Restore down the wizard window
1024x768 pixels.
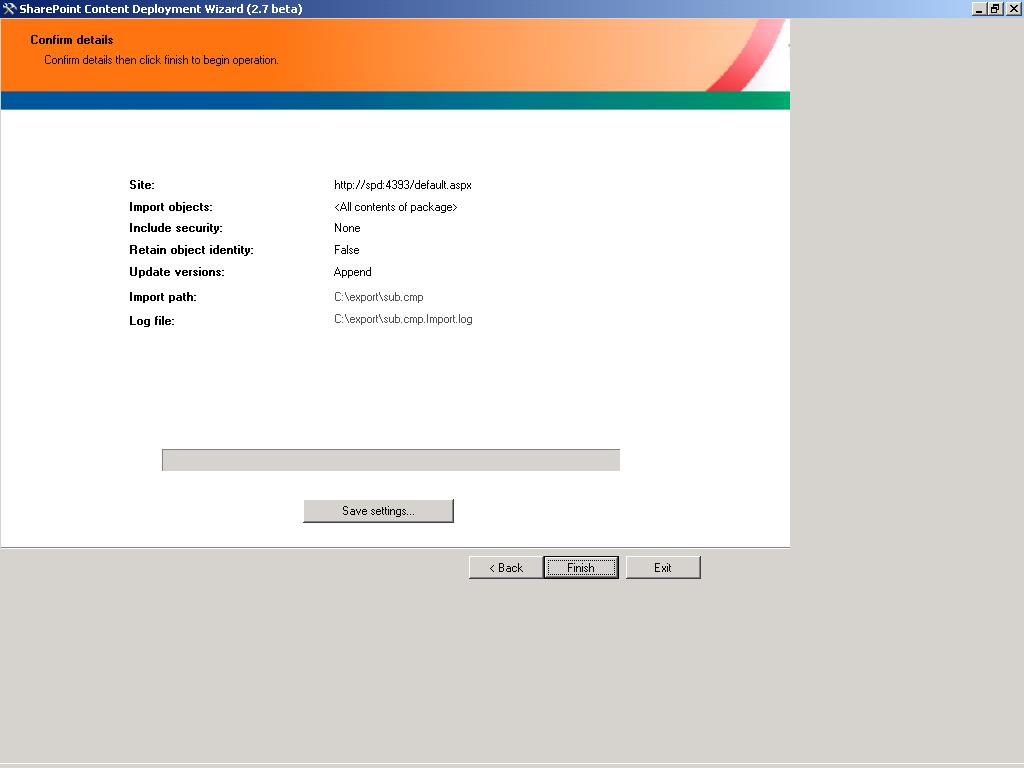995,9
